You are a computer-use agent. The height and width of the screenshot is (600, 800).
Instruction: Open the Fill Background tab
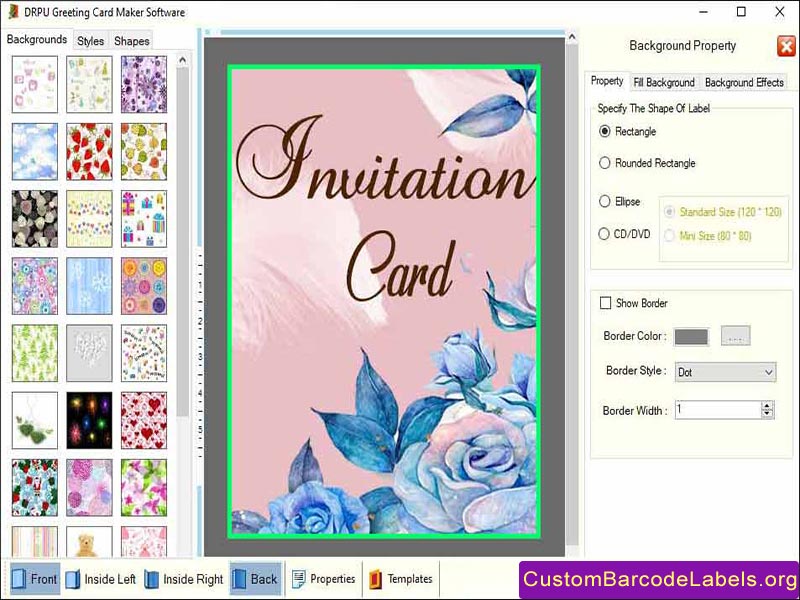(663, 83)
